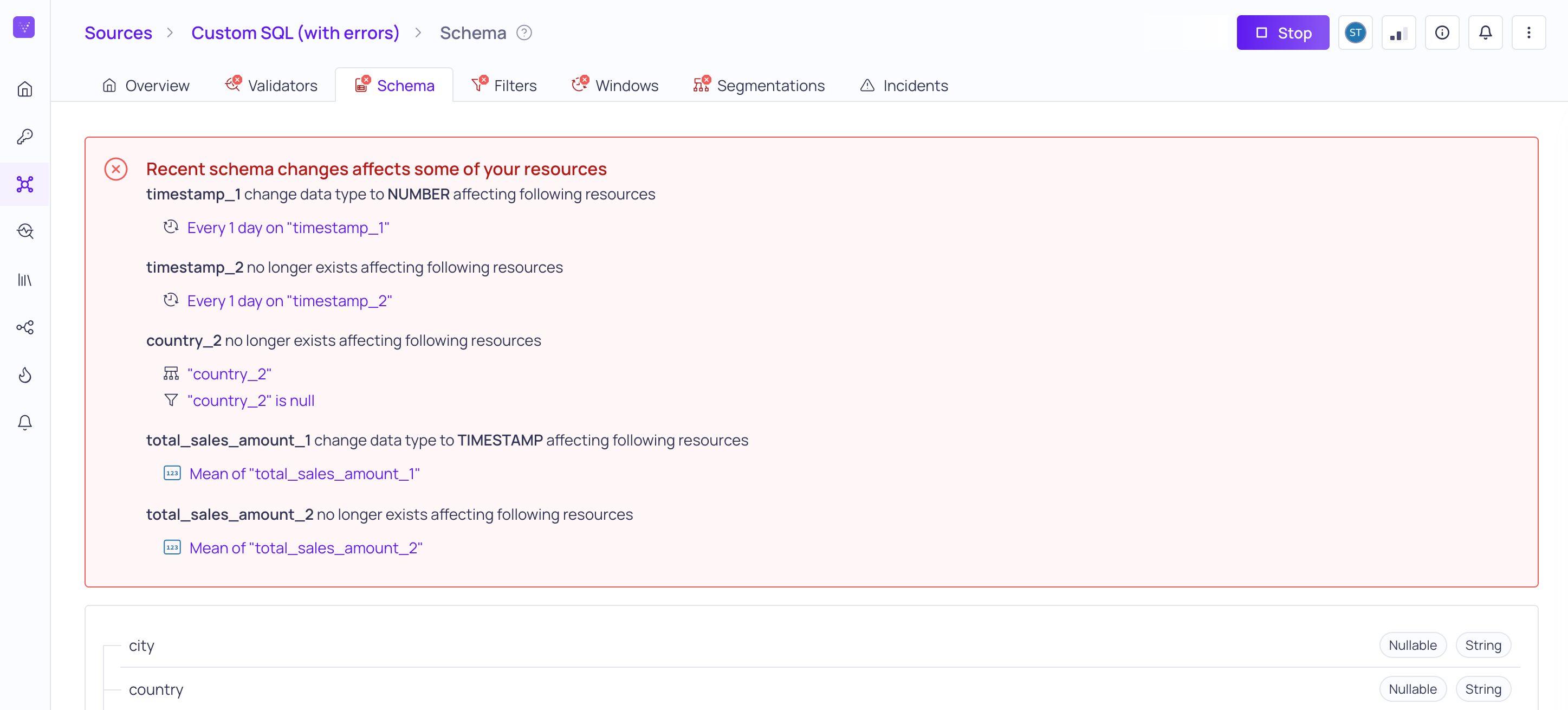Open Mean of "total_sales_amount_2" validator link
This screenshot has height=710, width=1568.
(306, 547)
